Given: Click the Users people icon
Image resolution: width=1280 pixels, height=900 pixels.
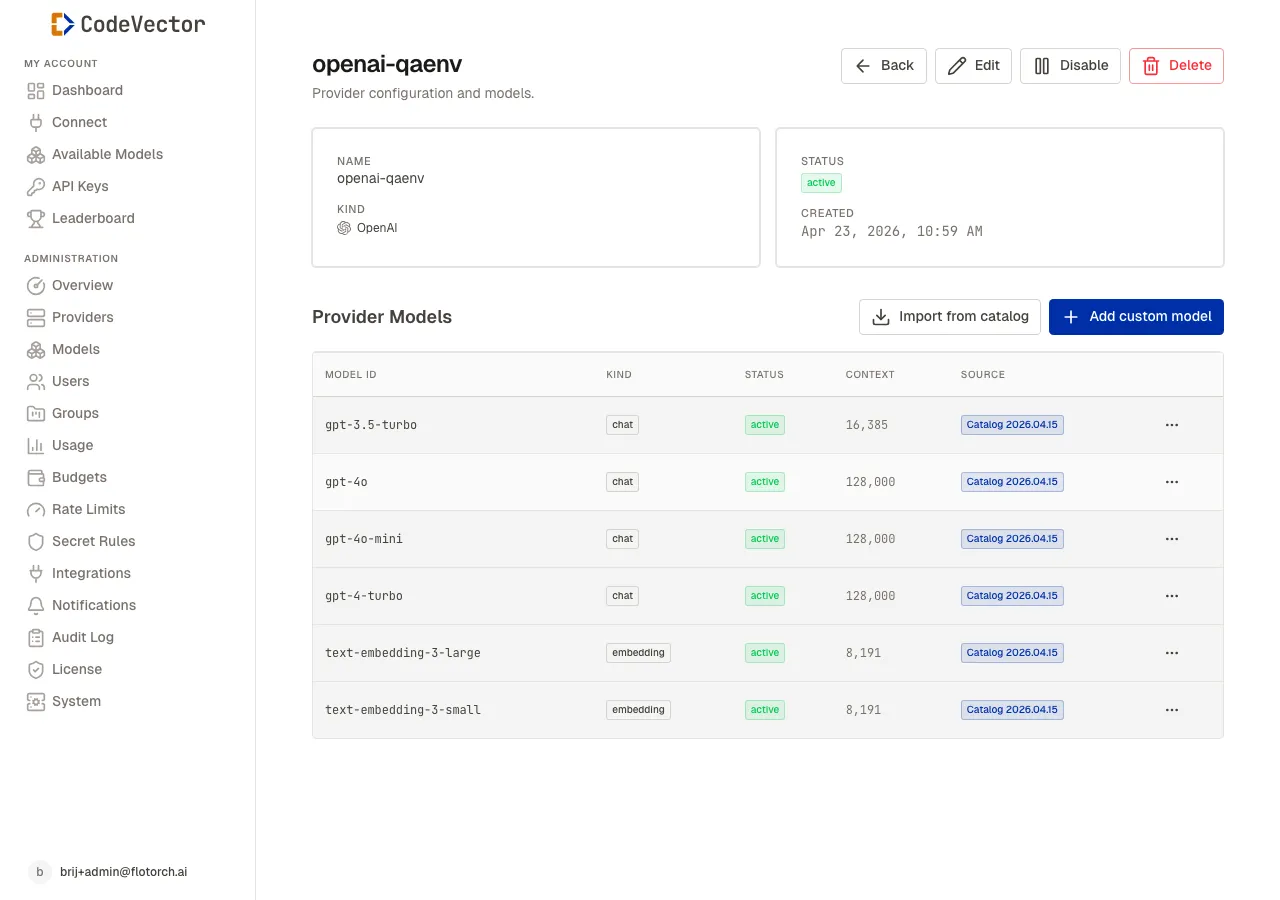Looking at the screenshot, I should coord(36,382).
